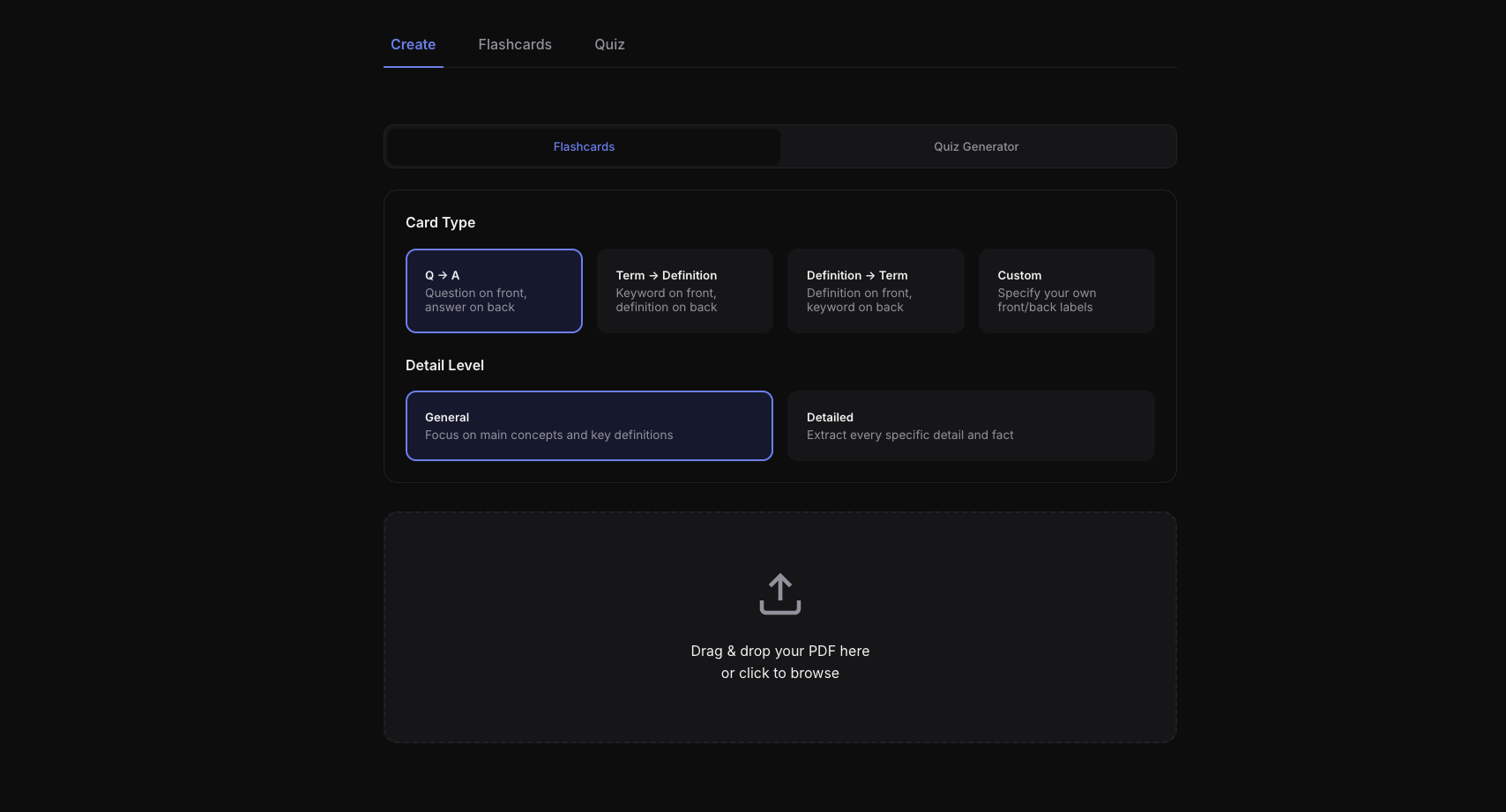Choose the Term → Definition card type
This screenshot has width=1506, height=812.
click(684, 291)
